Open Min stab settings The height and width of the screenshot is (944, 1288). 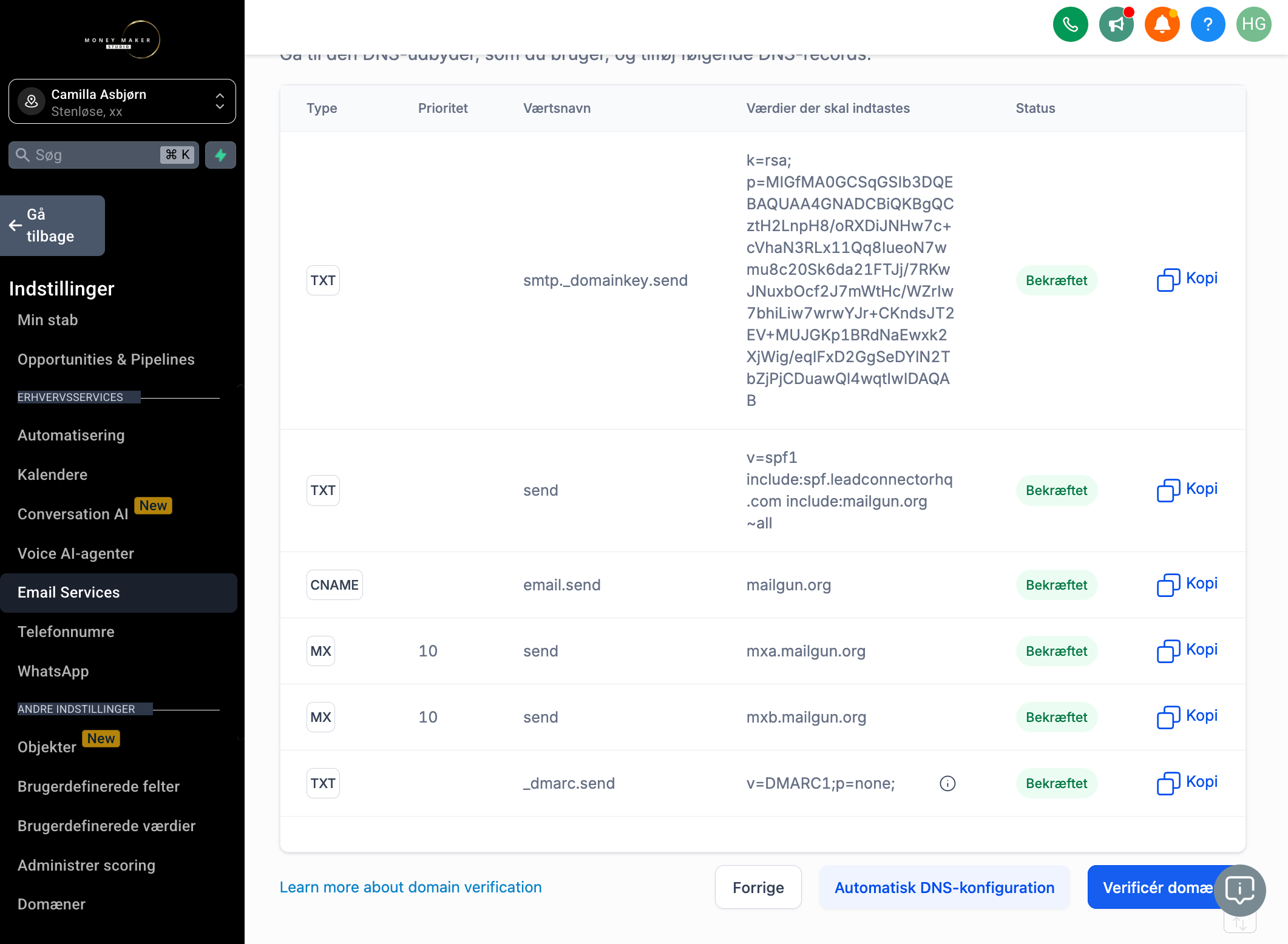pos(48,320)
